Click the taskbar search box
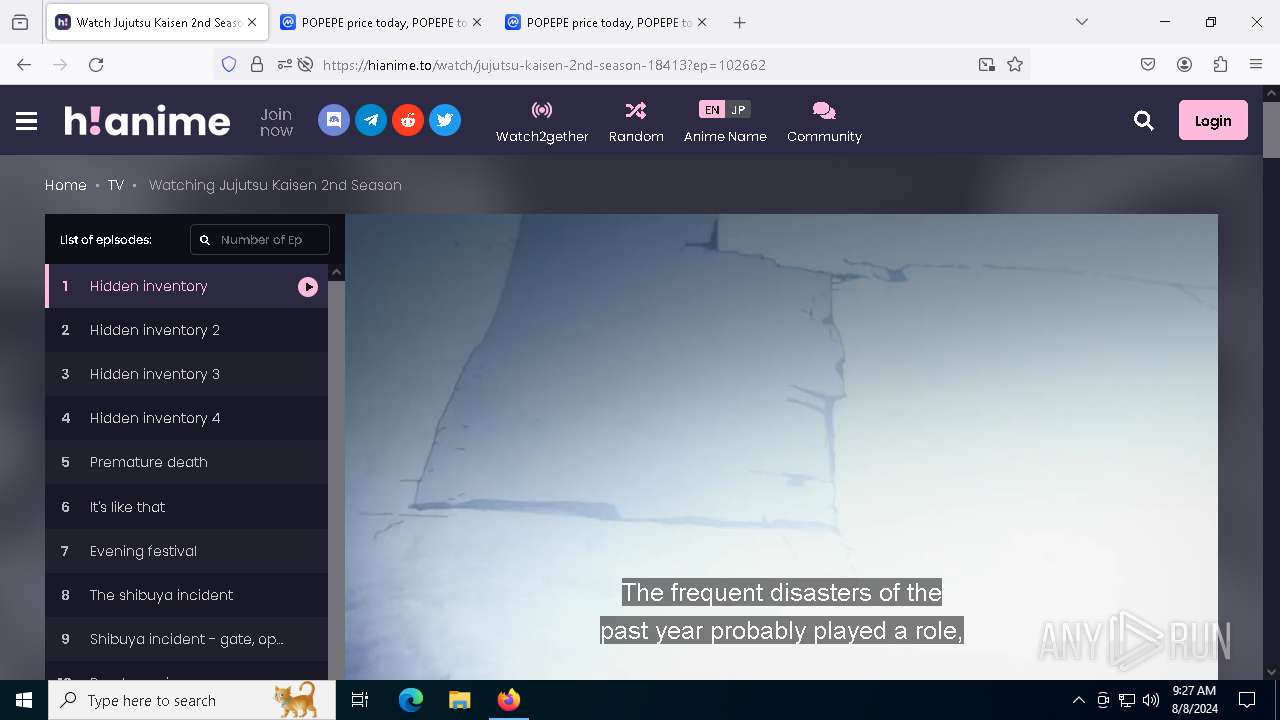The height and width of the screenshot is (720, 1280). click(192, 700)
